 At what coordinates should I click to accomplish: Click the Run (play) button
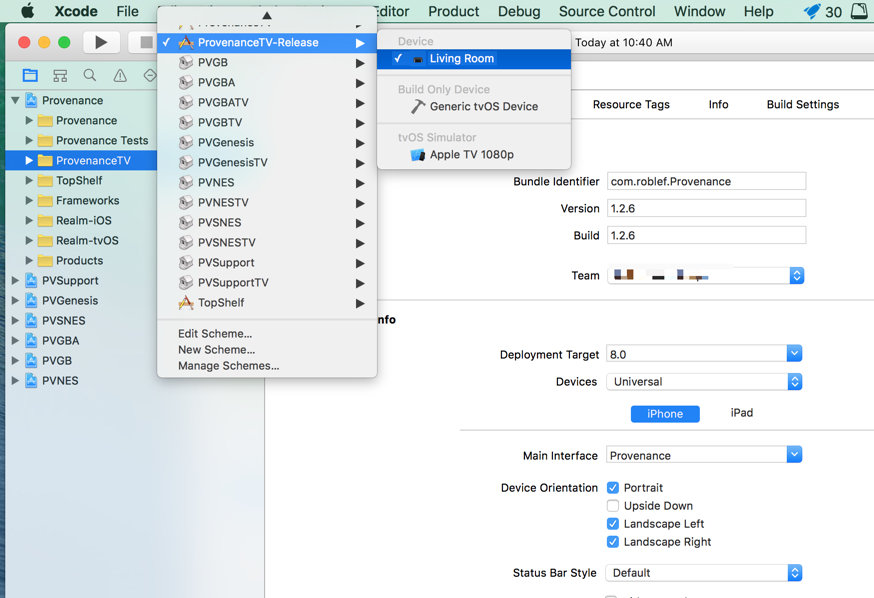coord(101,42)
